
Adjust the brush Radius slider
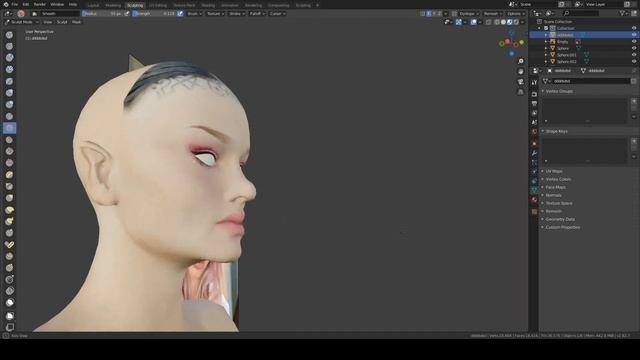[x=102, y=13]
